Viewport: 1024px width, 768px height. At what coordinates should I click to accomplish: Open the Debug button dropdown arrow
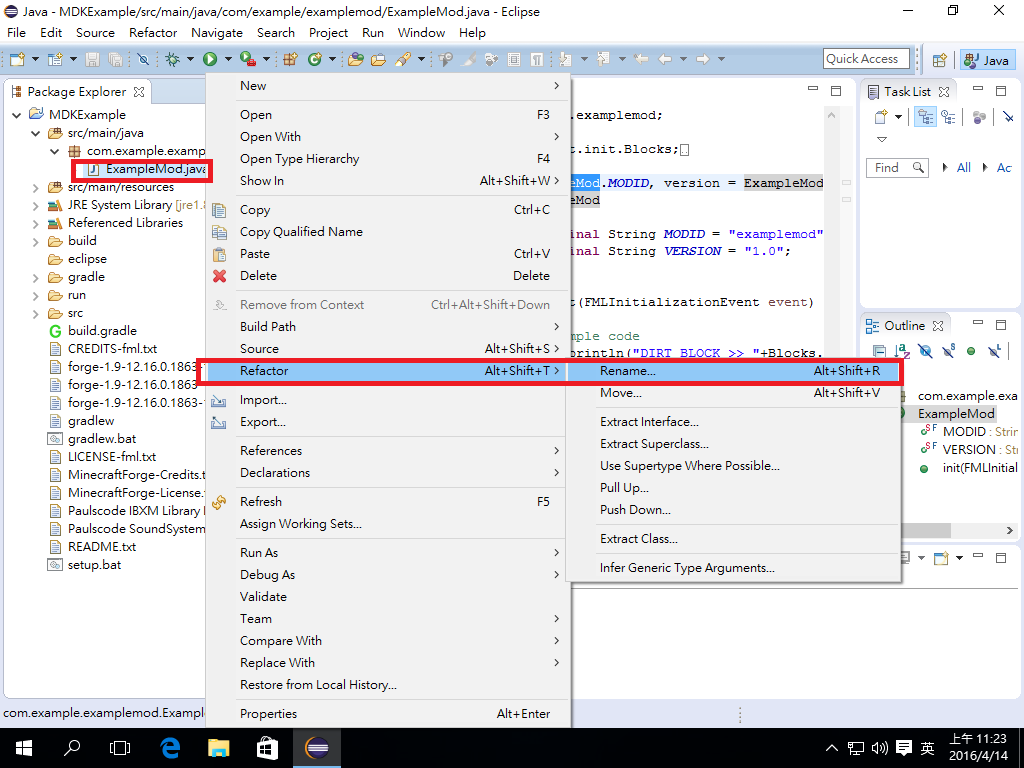click(190, 59)
